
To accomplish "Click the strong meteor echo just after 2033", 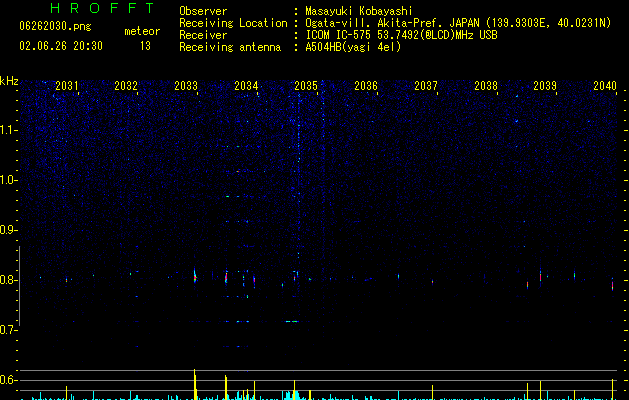I will (x=195, y=276).
